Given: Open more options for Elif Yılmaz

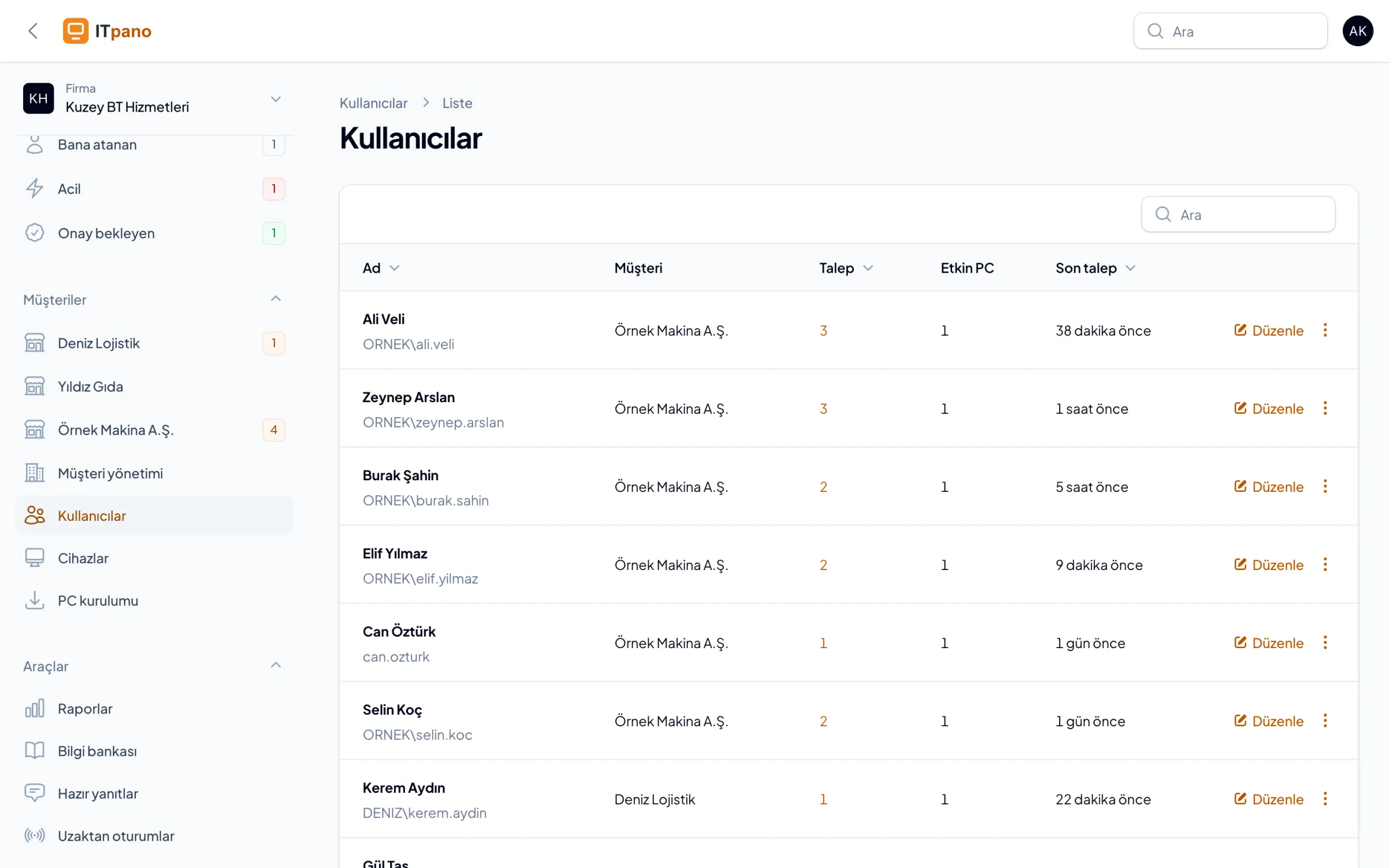Looking at the screenshot, I should [x=1325, y=564].
